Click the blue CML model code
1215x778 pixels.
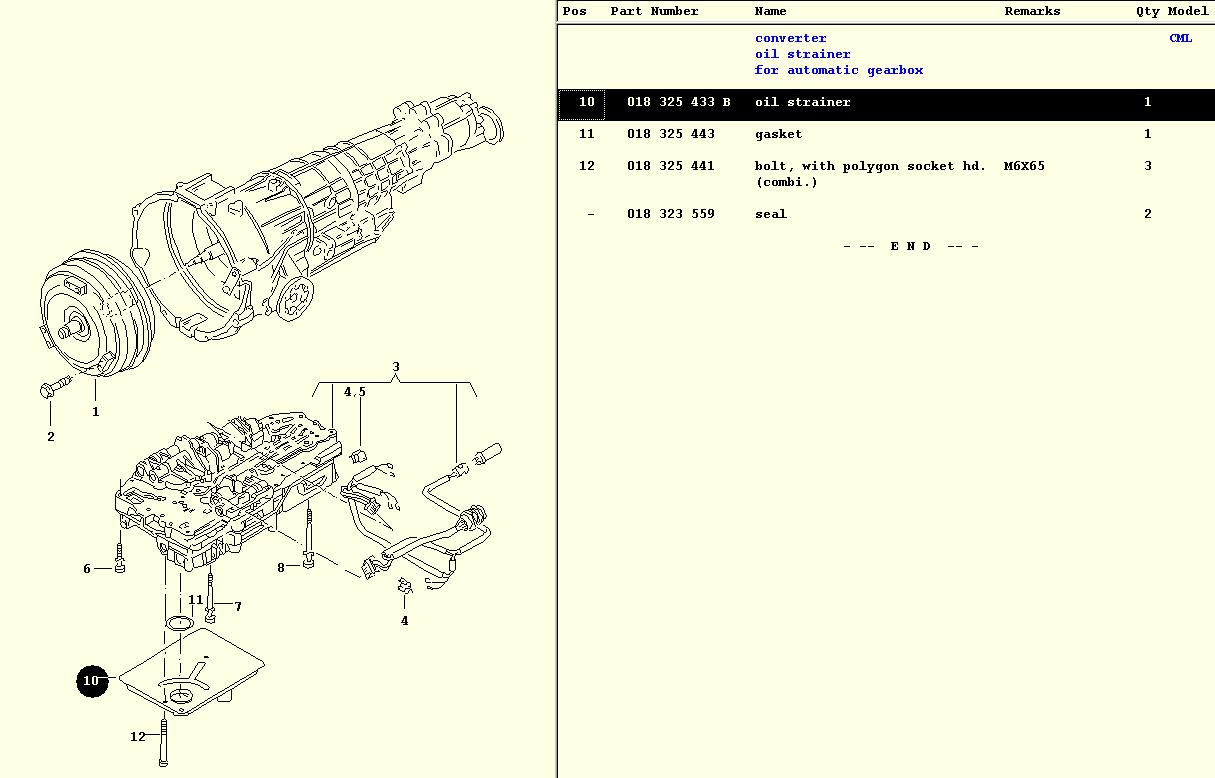tap(1181, 38)
